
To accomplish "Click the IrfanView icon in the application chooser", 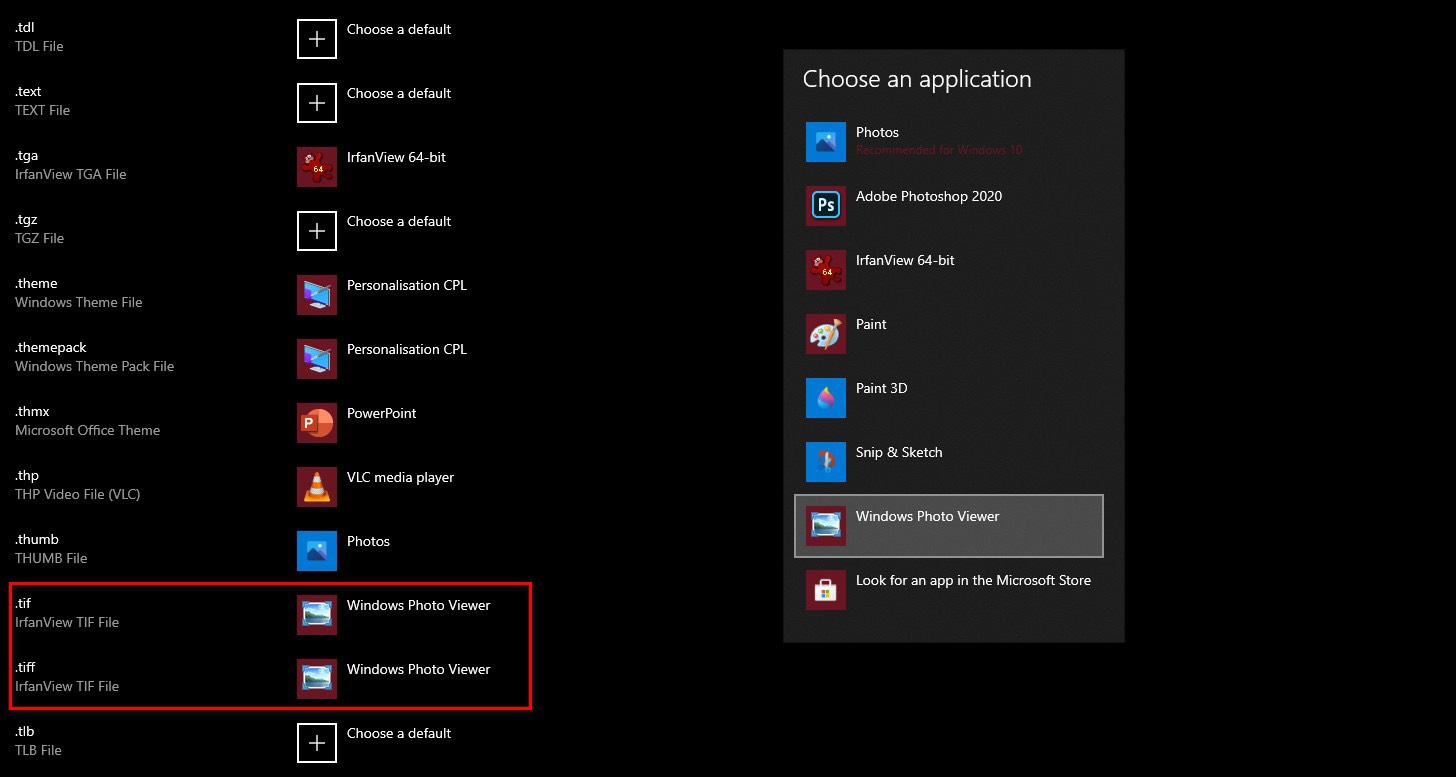I will coord(826,270).
